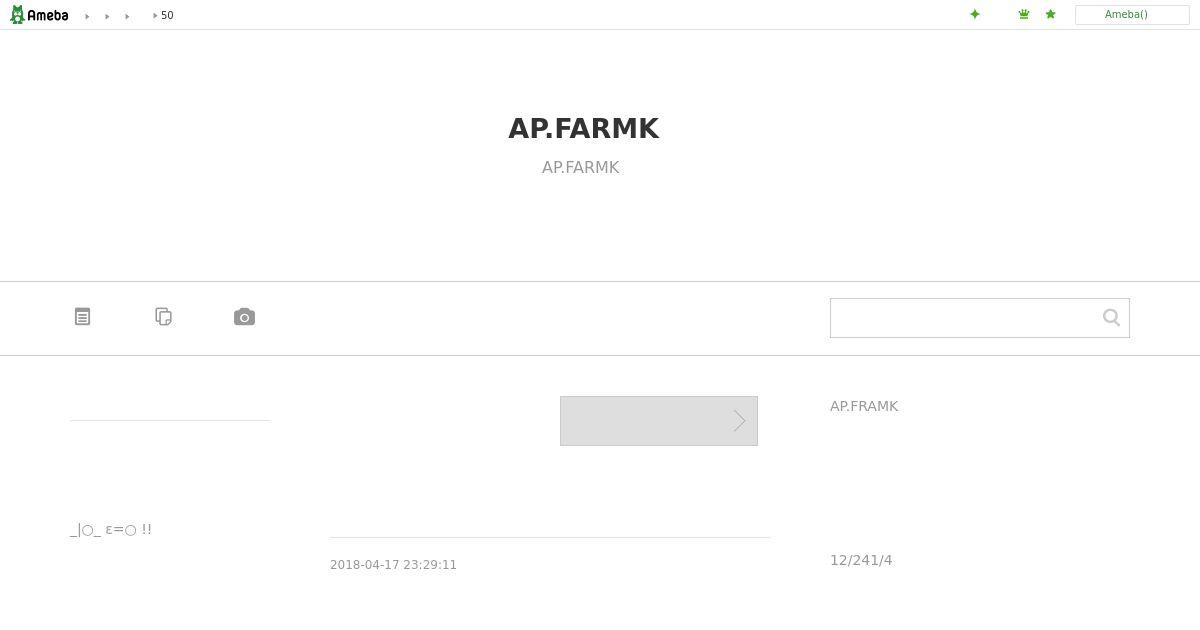Click the 2018-04-17 23:29:11 timestamp
This screenshot has width=1200, height=630.
[x=393, y=565]
